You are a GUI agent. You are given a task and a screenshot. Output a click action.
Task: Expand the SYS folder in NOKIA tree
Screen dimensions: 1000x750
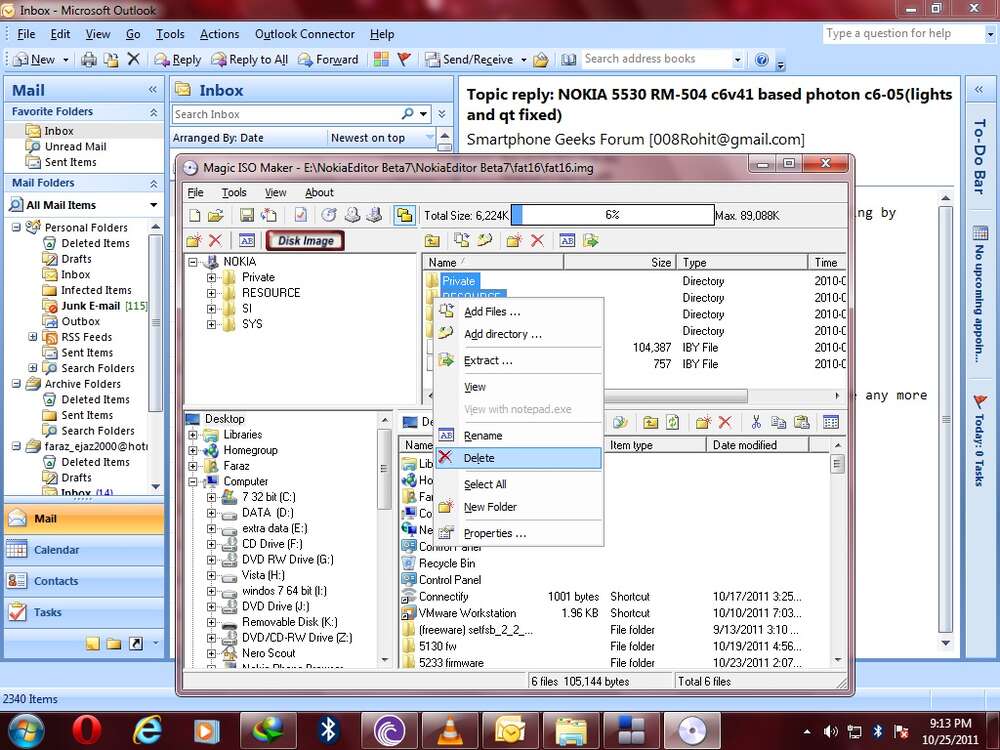point(211,324)
